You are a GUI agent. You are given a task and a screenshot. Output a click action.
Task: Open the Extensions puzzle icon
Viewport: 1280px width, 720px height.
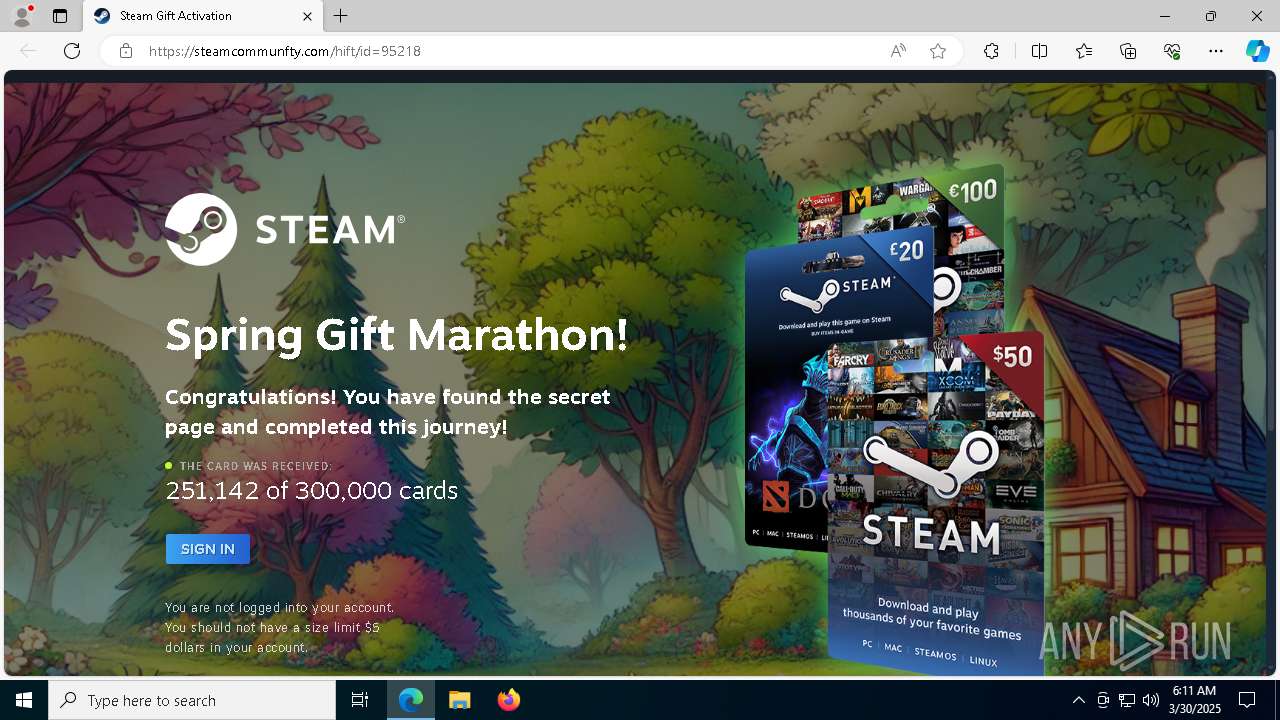991,51
